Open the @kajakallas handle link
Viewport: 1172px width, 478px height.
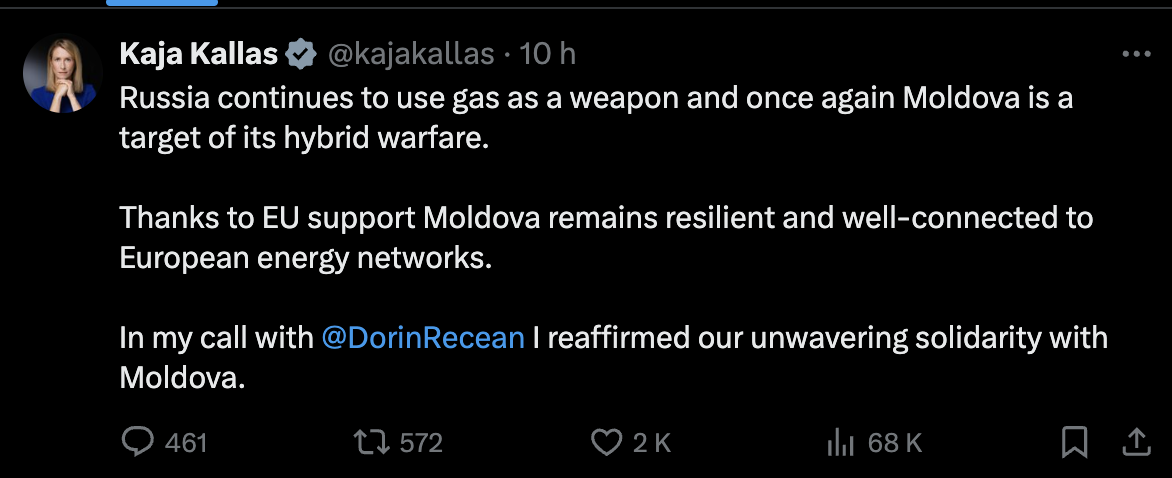[411, 54]
